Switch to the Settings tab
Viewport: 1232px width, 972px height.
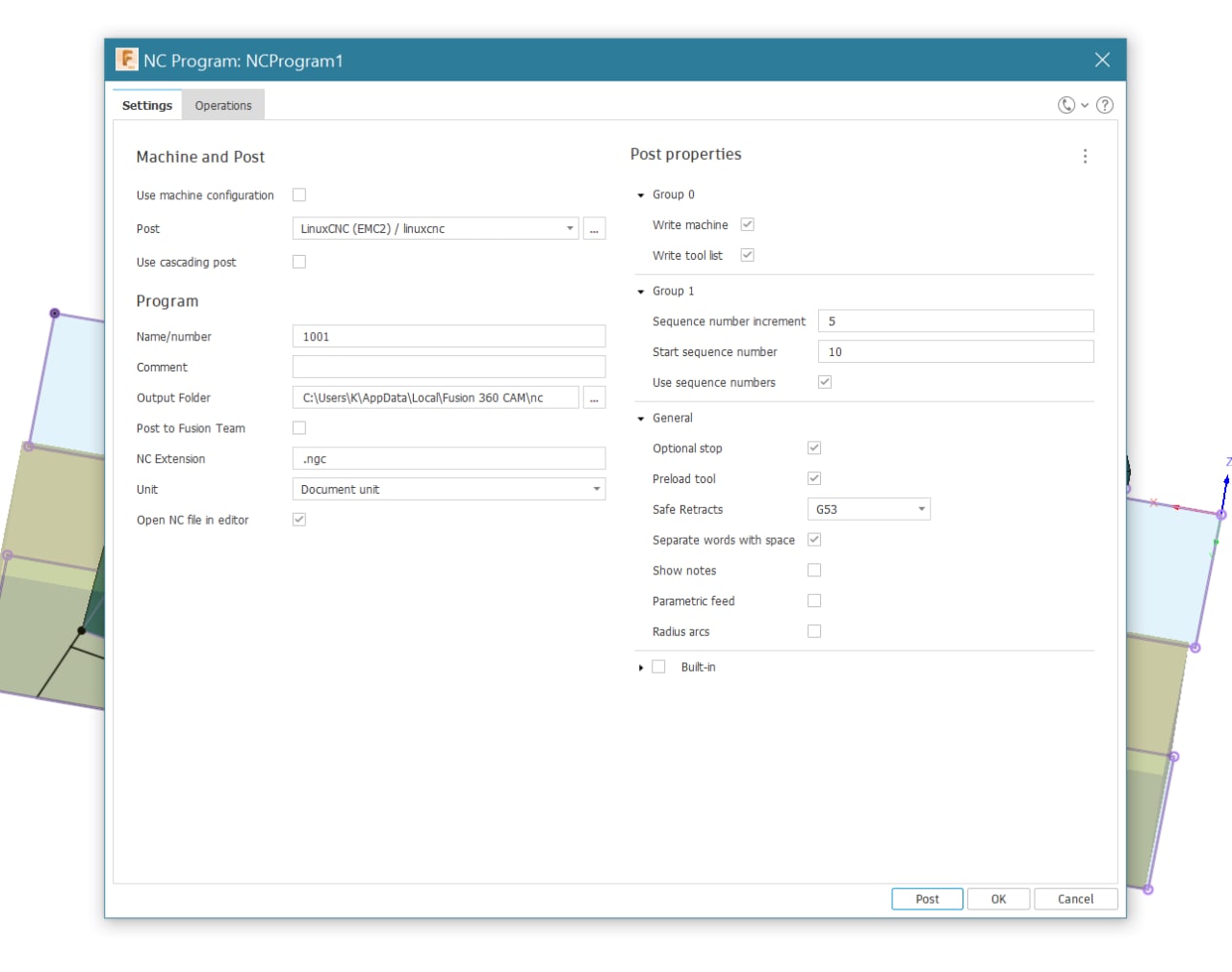click(x=147, y=105)
